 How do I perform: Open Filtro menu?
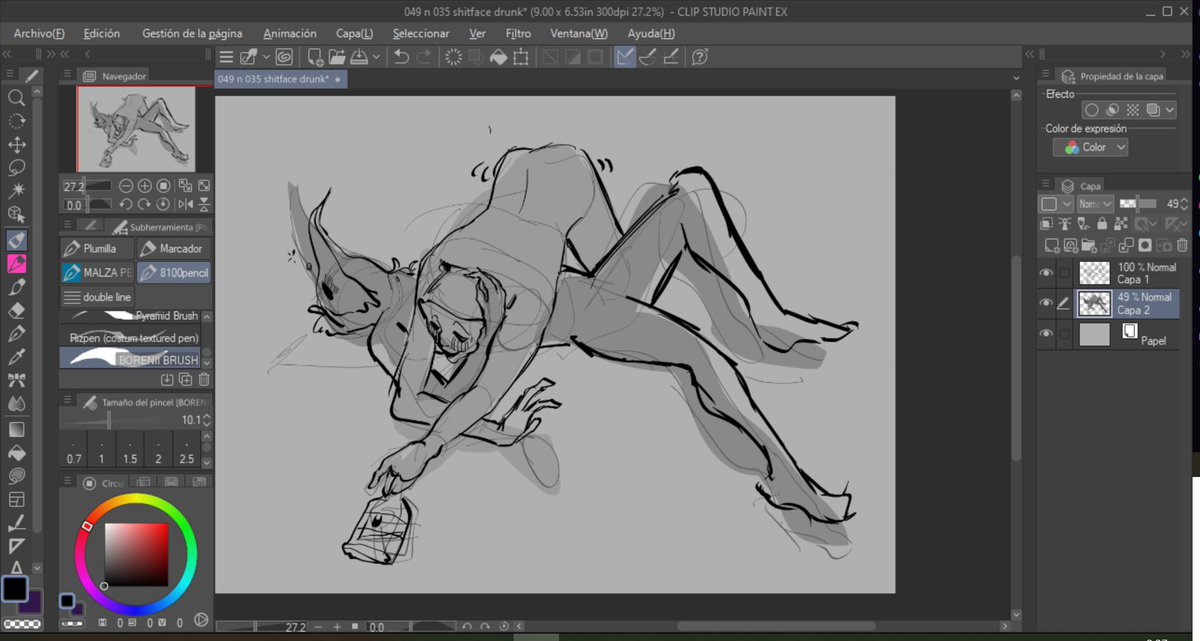pos(519,33)
